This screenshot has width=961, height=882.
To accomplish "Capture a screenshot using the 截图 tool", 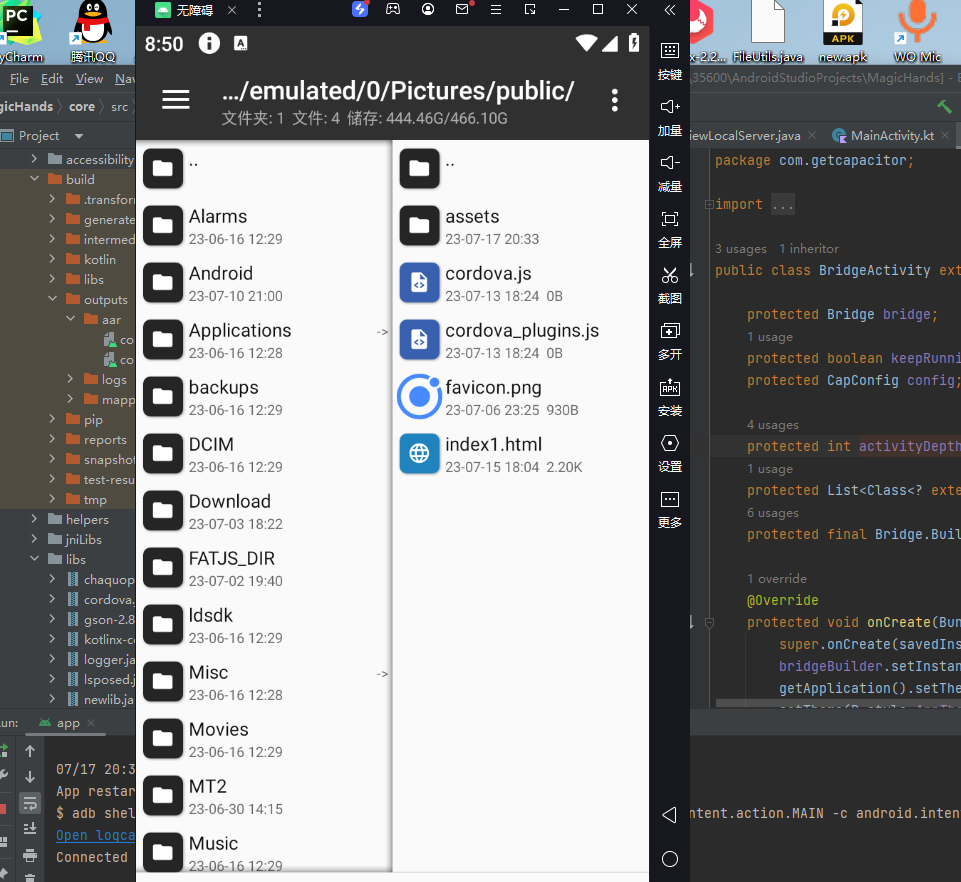I will tap(669, 272).
